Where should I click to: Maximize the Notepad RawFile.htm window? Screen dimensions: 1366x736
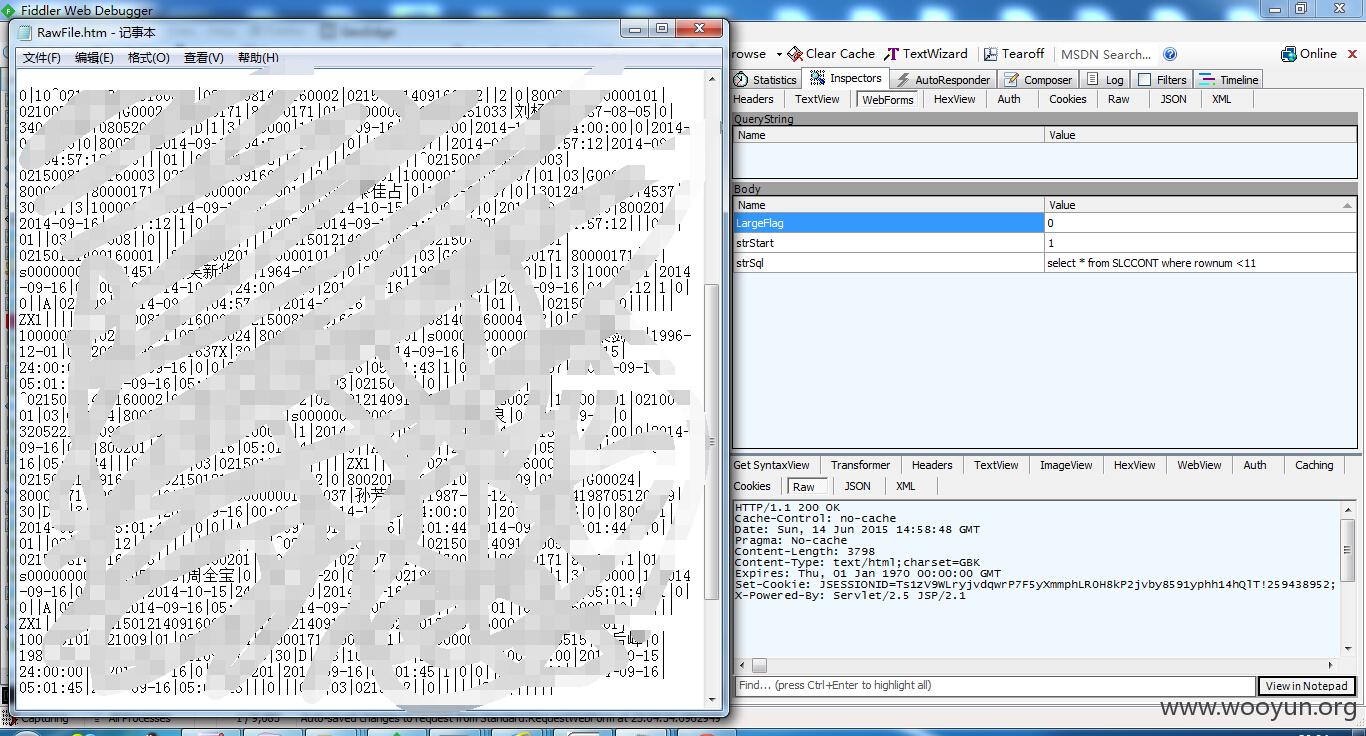[662, 29]
